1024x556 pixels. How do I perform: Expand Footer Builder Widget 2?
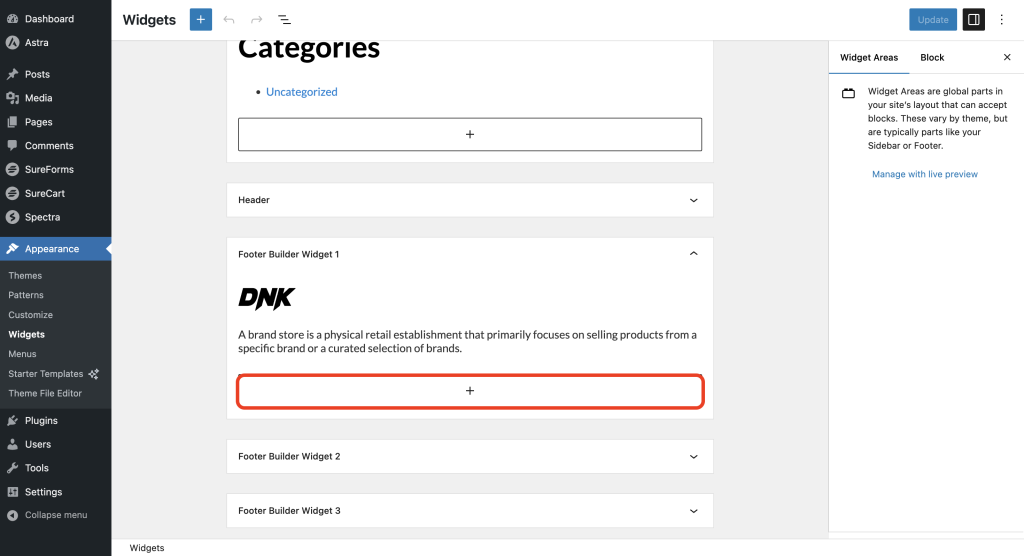tap(694, 457)
